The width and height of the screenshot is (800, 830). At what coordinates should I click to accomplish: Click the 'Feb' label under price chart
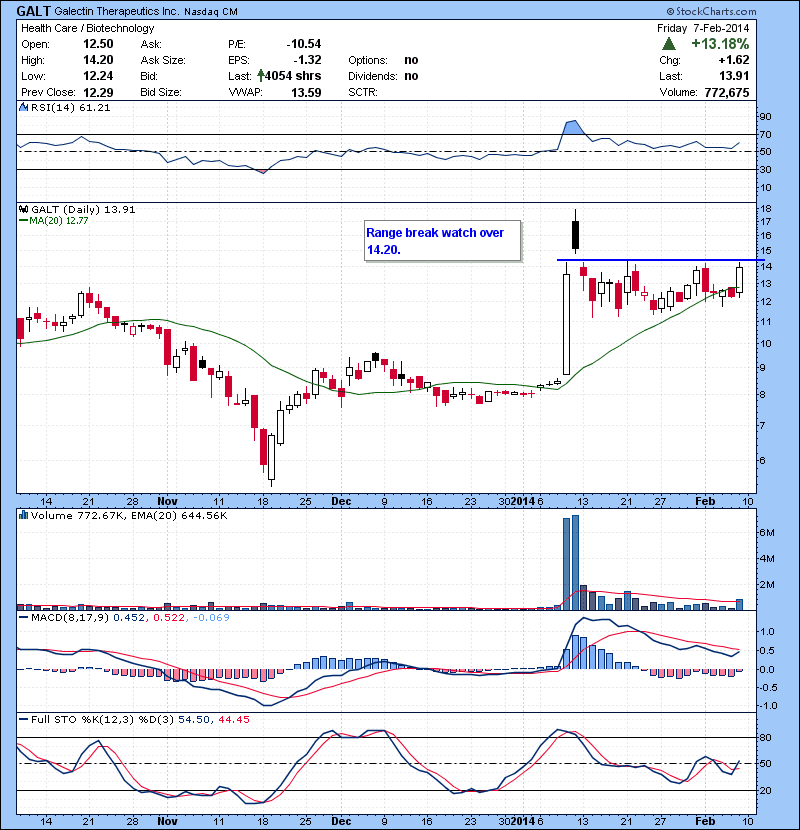pyautogui.click(x=705, y=501)
